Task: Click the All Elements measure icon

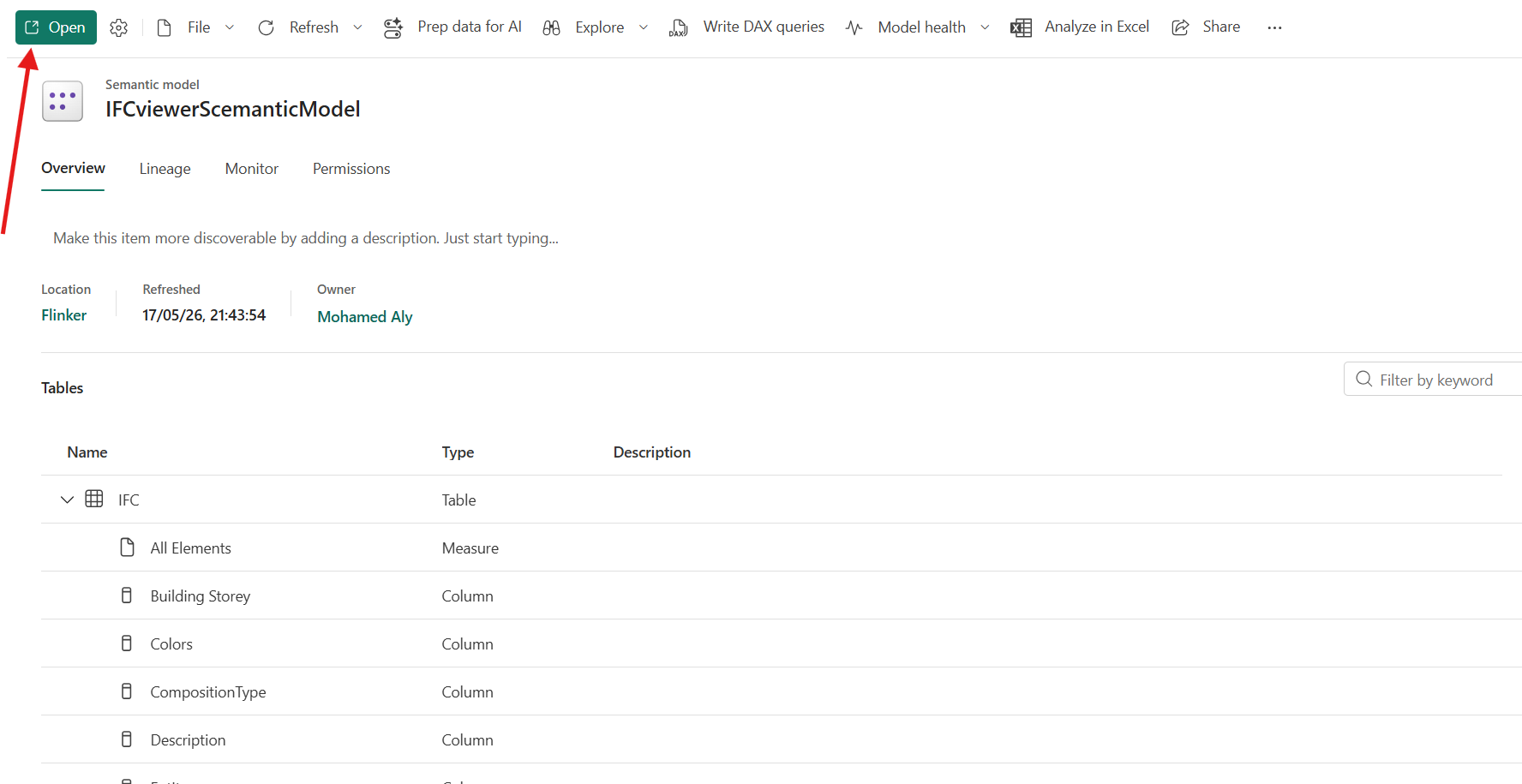Action: [127, 548]
